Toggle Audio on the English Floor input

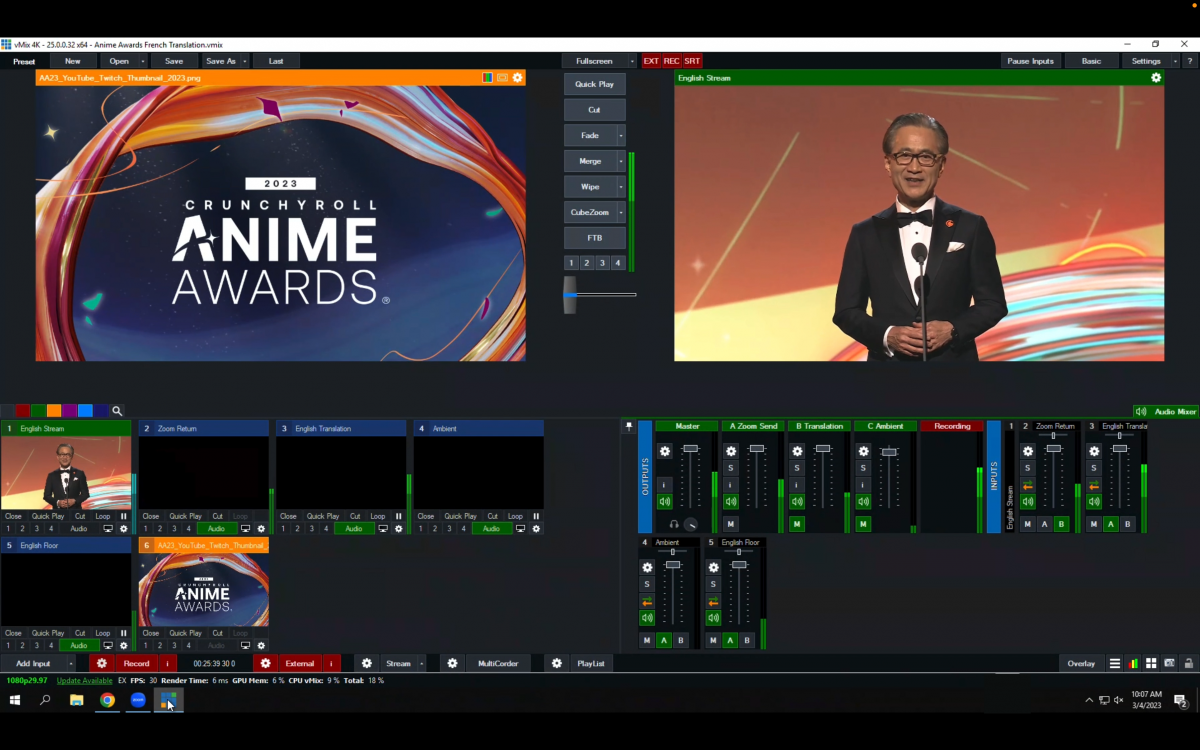click(79, 646)
